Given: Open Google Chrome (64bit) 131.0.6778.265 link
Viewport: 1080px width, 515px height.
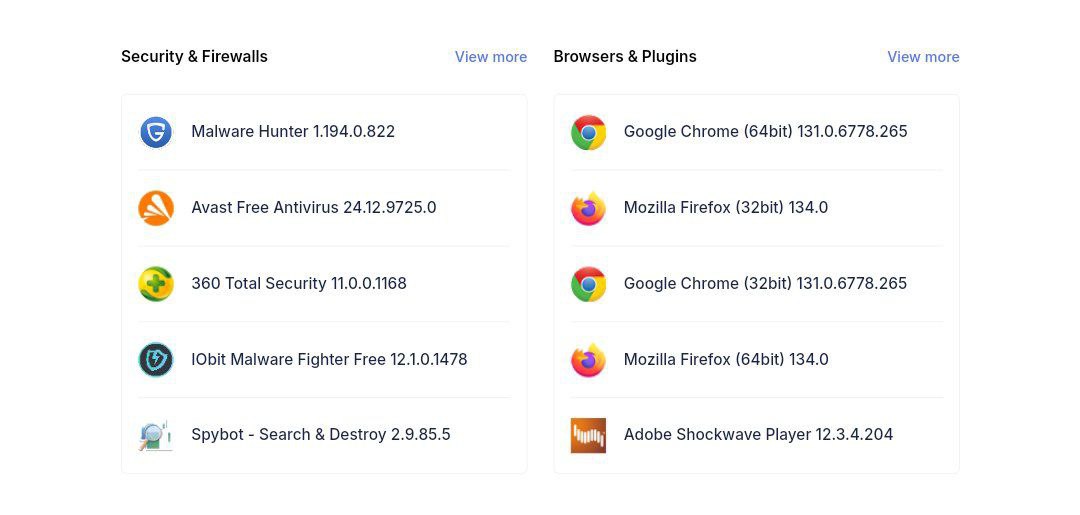Looking at the screenshot, I should [766, 132].
